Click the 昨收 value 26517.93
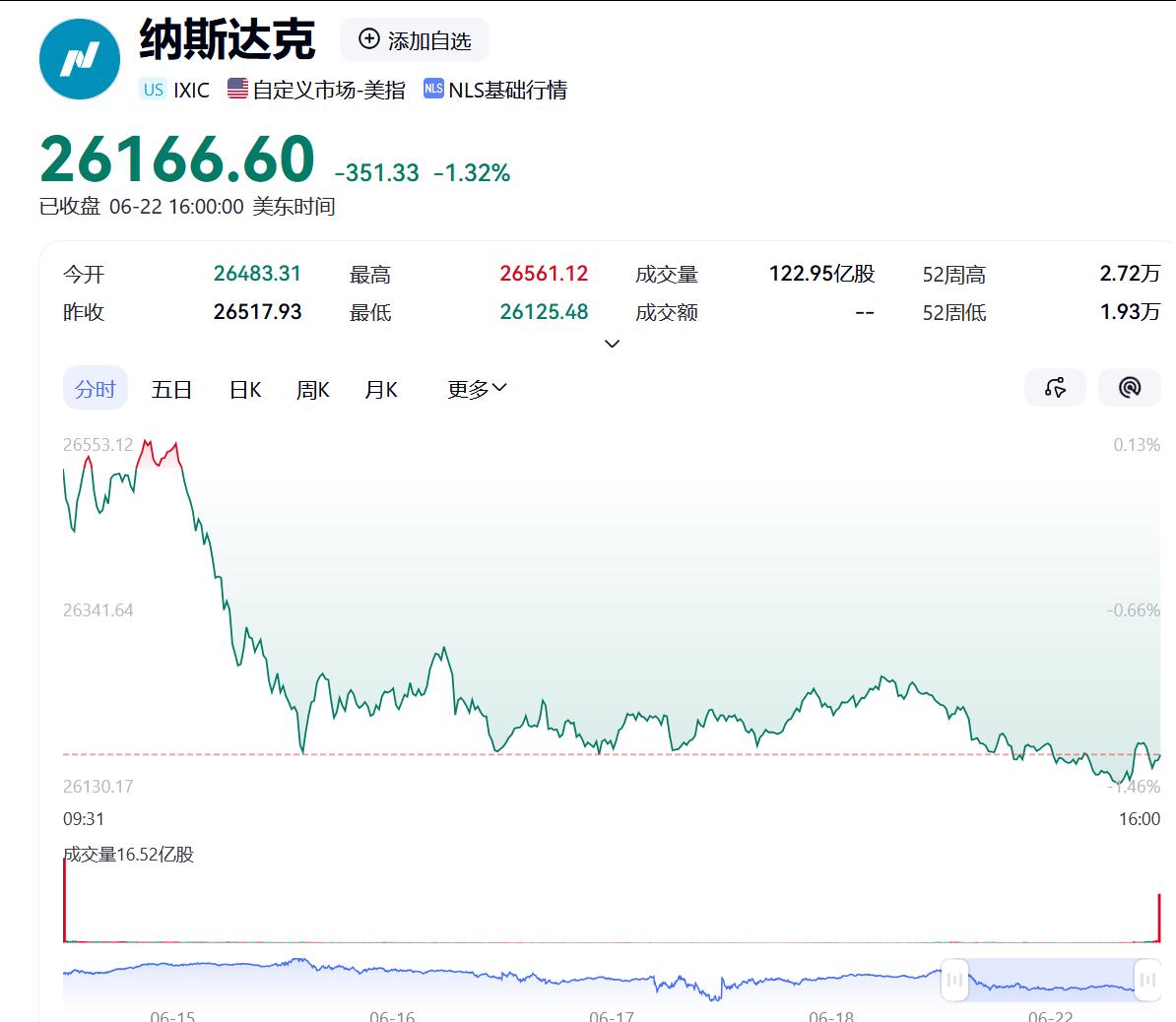 pyautogui.click(x=257, y=312)
